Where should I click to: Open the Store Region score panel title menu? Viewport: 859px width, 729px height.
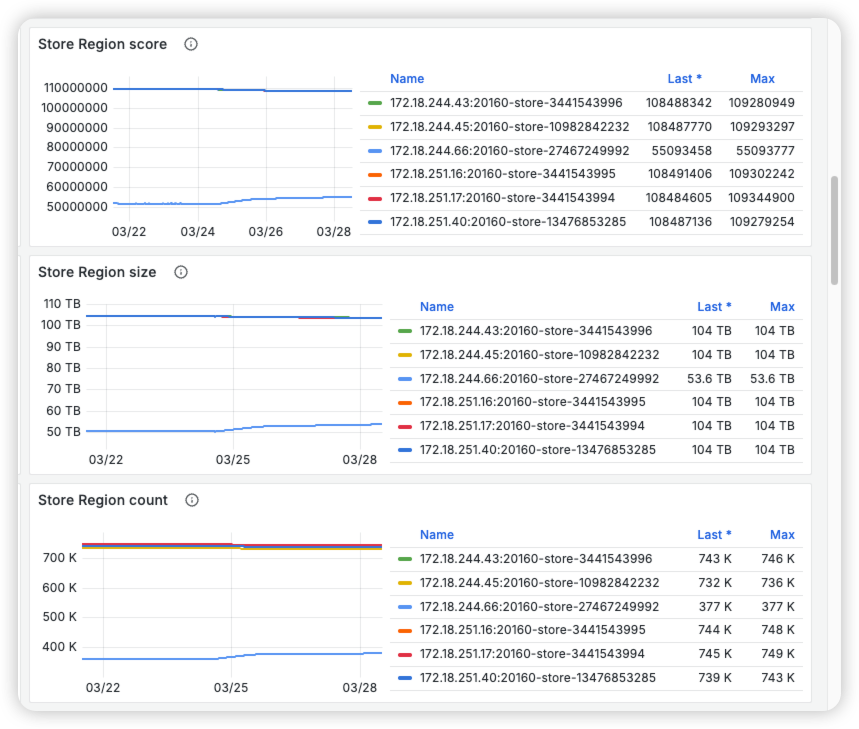tap(102, 44)
